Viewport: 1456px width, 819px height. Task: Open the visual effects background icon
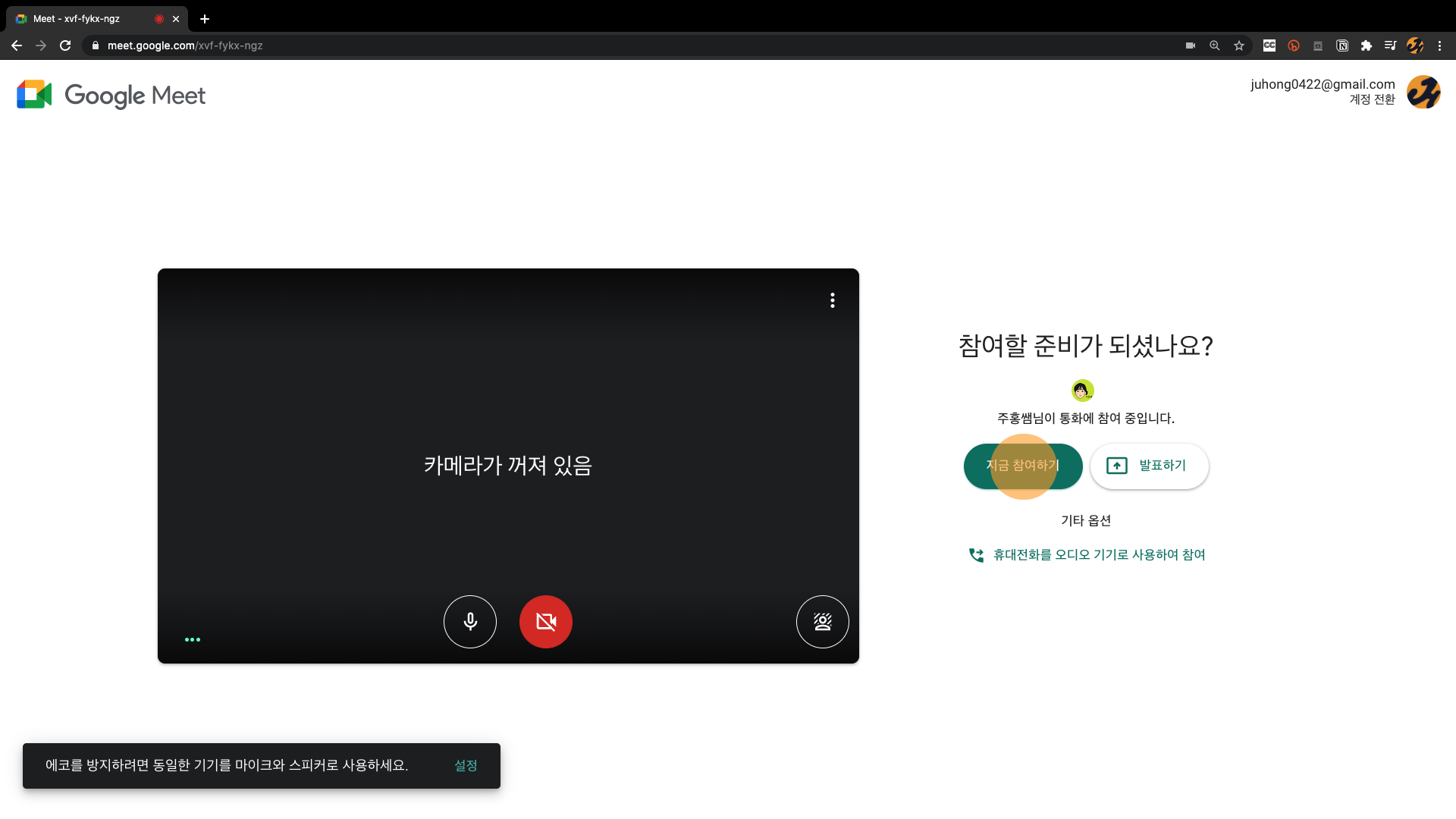coord(822,622)
